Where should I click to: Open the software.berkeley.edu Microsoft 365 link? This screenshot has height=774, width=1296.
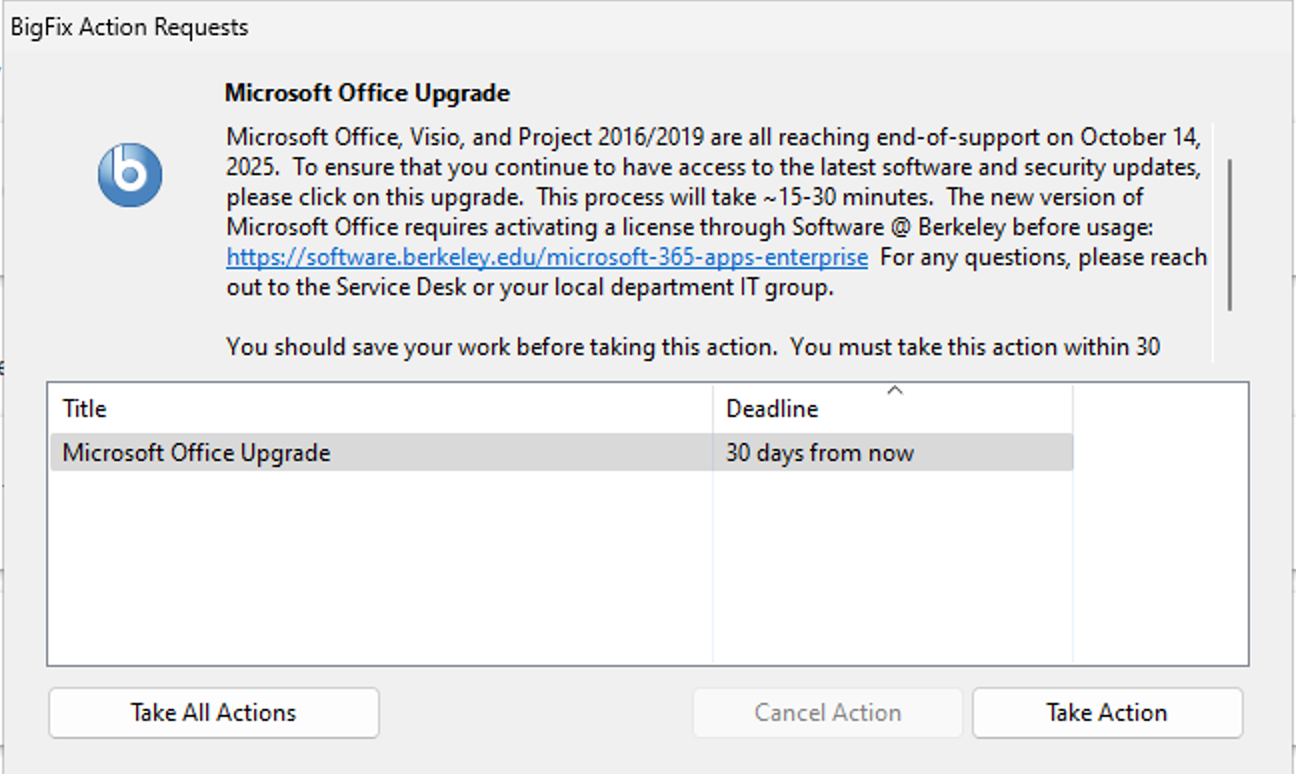click(x=546, y=257)
